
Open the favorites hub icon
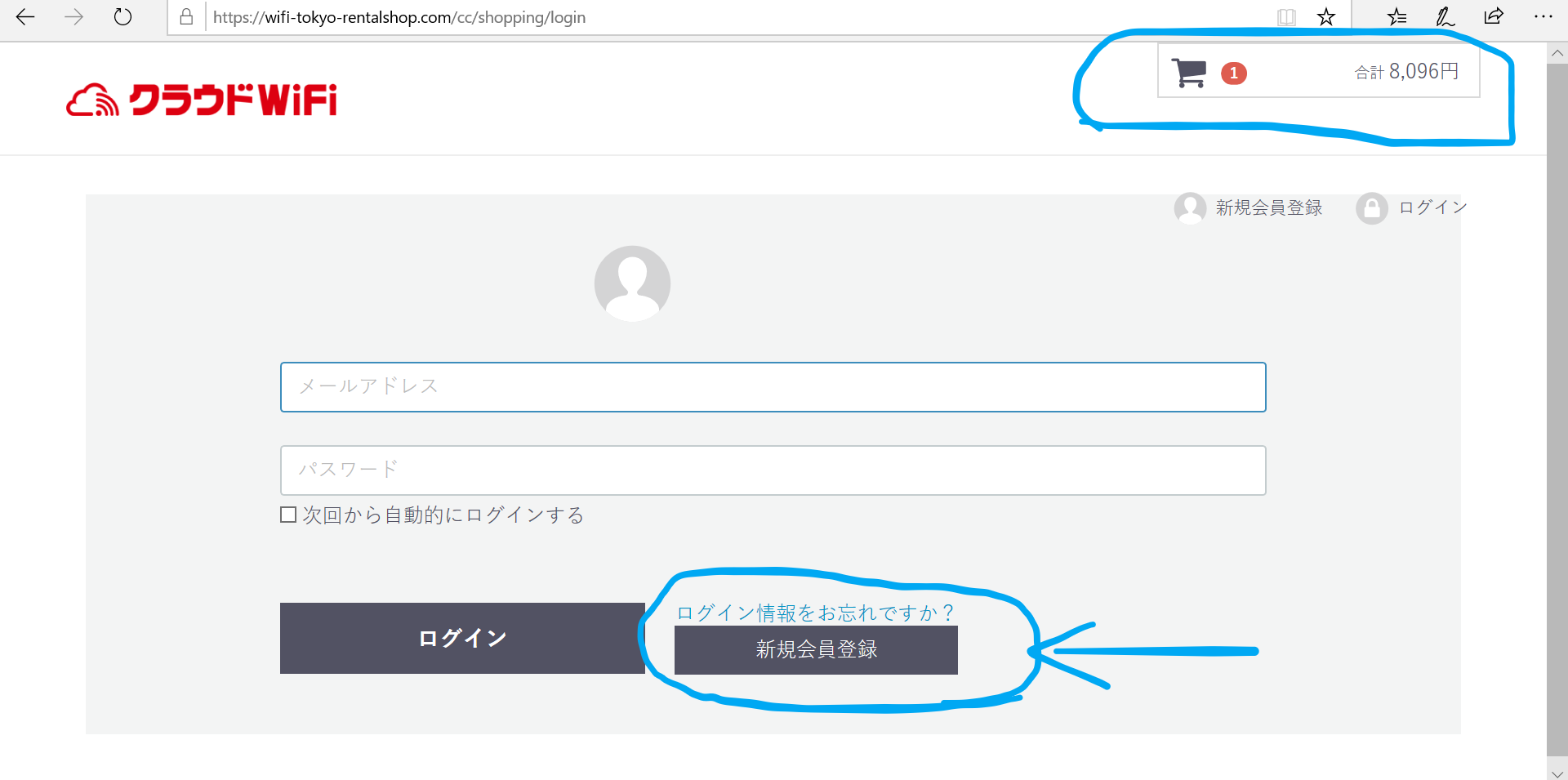(1396, 17)
